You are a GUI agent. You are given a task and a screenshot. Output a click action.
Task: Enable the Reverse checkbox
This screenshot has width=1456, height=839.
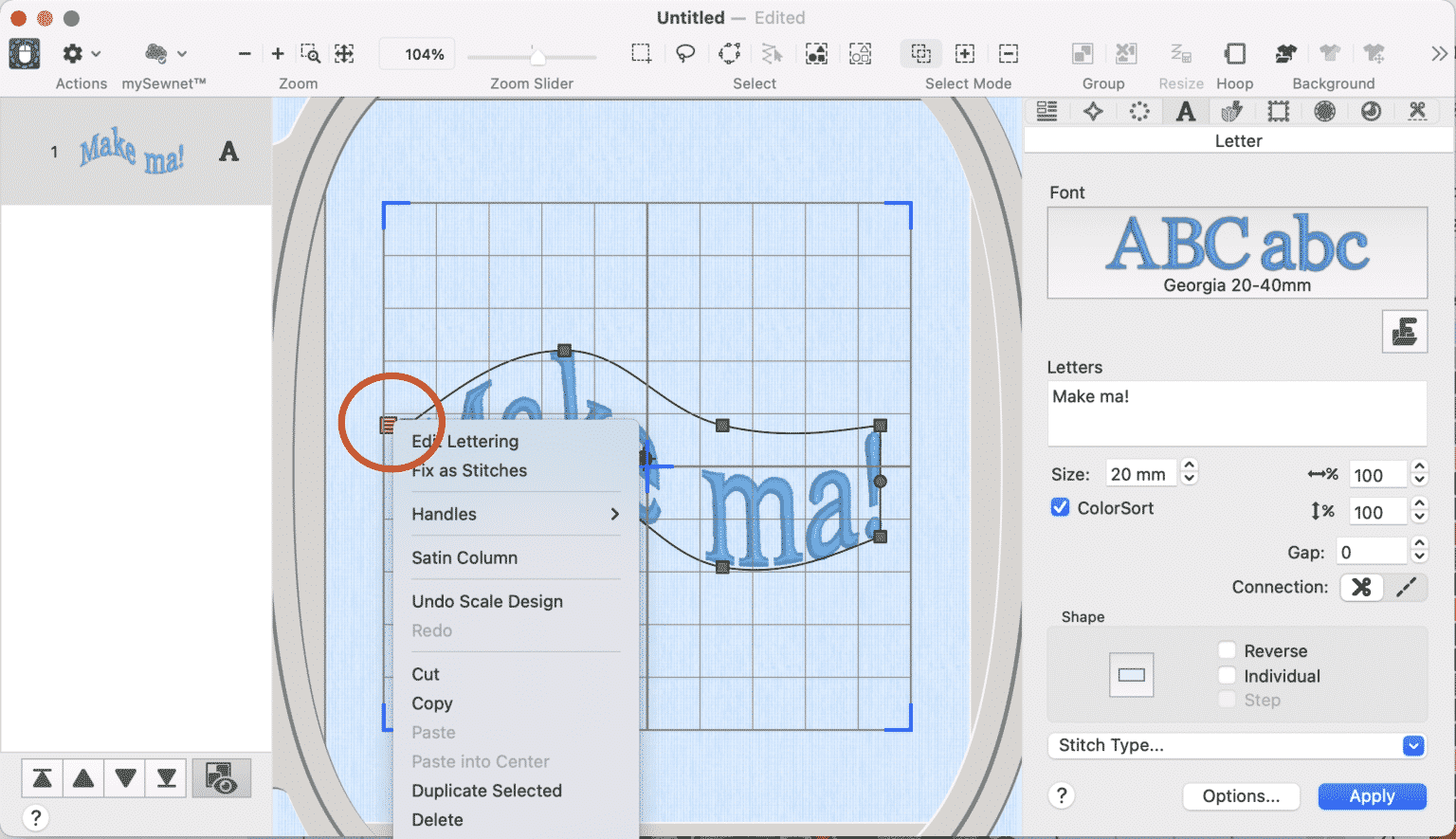pos(1227,650)
